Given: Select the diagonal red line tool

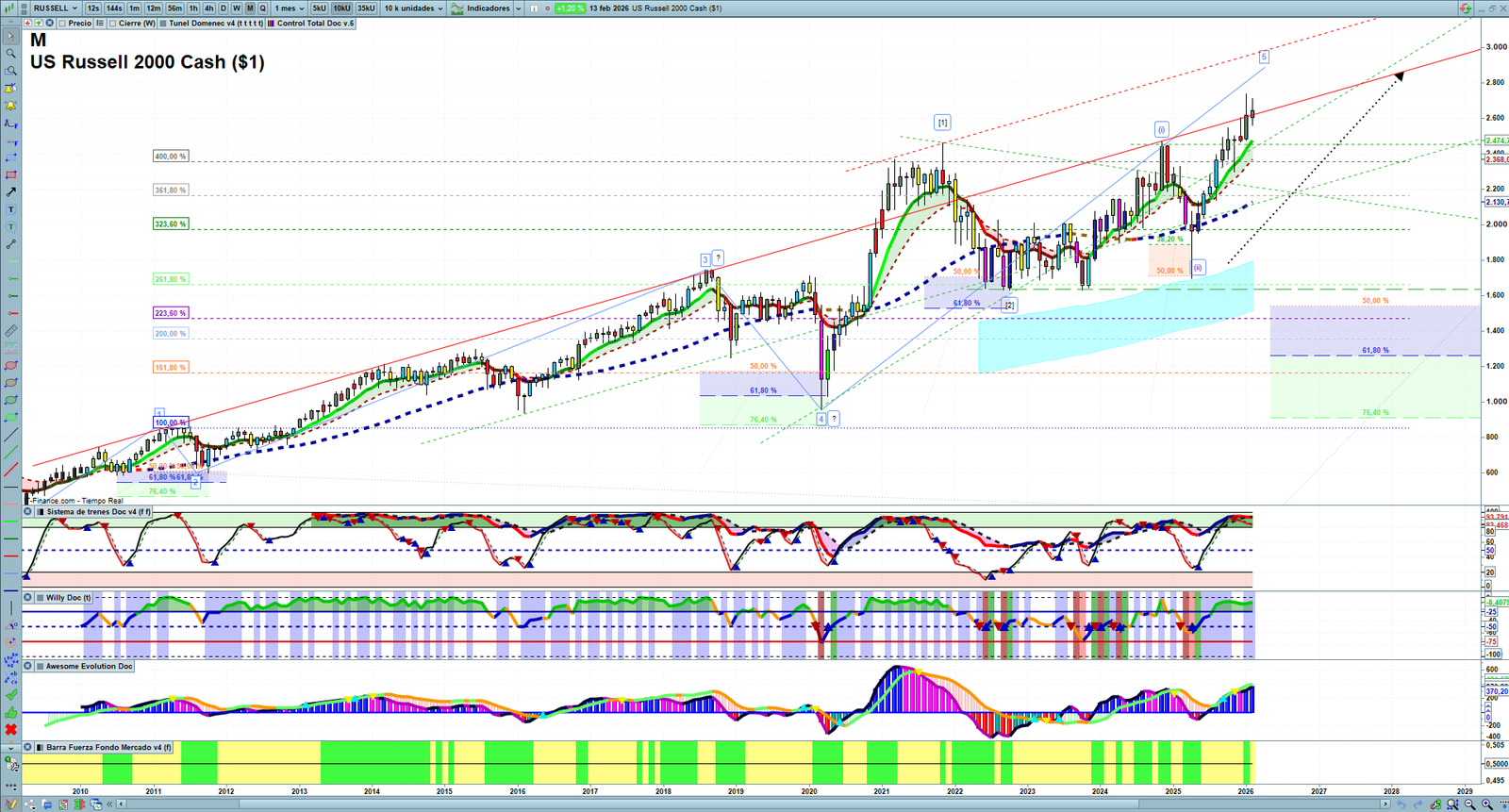Looking at the screenshot, I should coord(10,470).
